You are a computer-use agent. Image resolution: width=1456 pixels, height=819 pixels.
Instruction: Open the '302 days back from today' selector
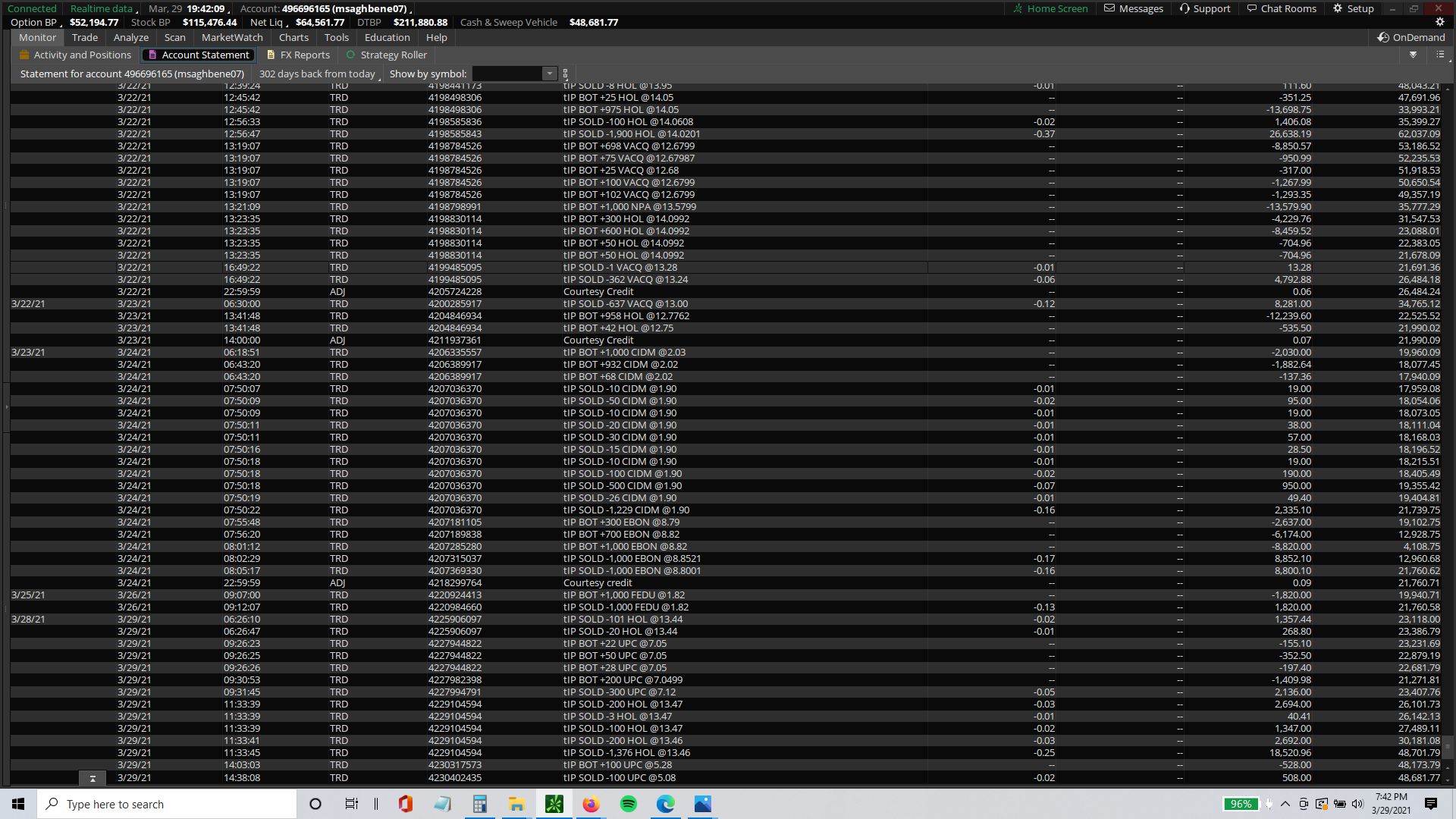tap(318, 74)
